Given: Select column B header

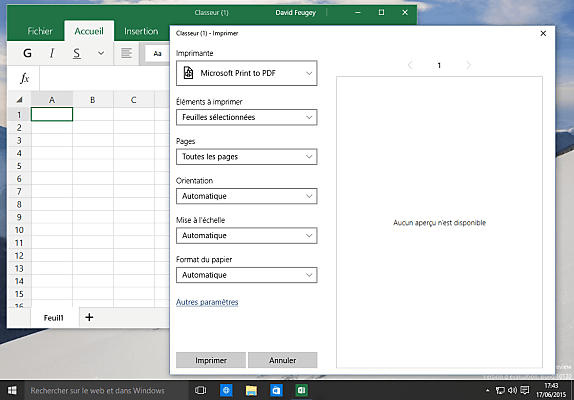Looking at the screenshot, I should [x=93, y=100].
